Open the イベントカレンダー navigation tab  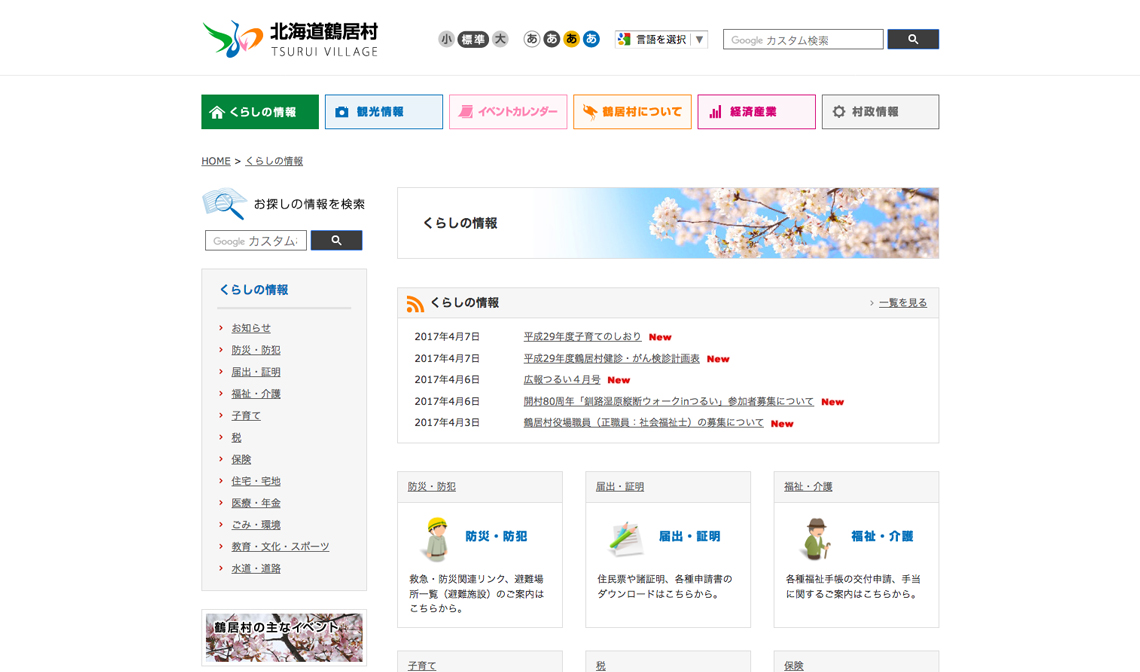(508, 112)
